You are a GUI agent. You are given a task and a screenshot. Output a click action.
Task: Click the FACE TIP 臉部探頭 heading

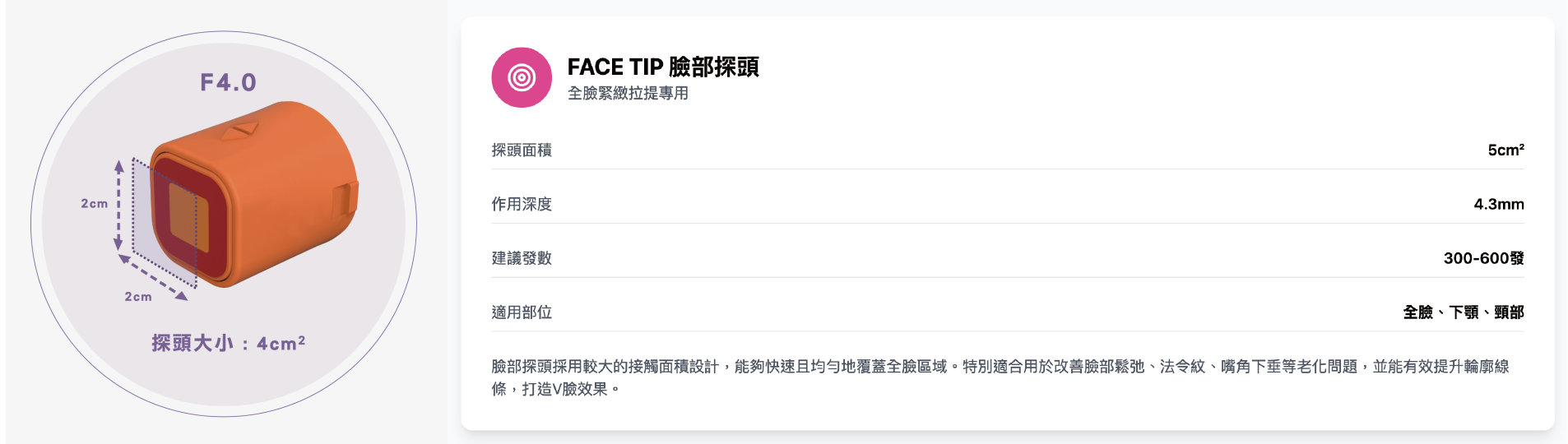click(x=663, y=67)
